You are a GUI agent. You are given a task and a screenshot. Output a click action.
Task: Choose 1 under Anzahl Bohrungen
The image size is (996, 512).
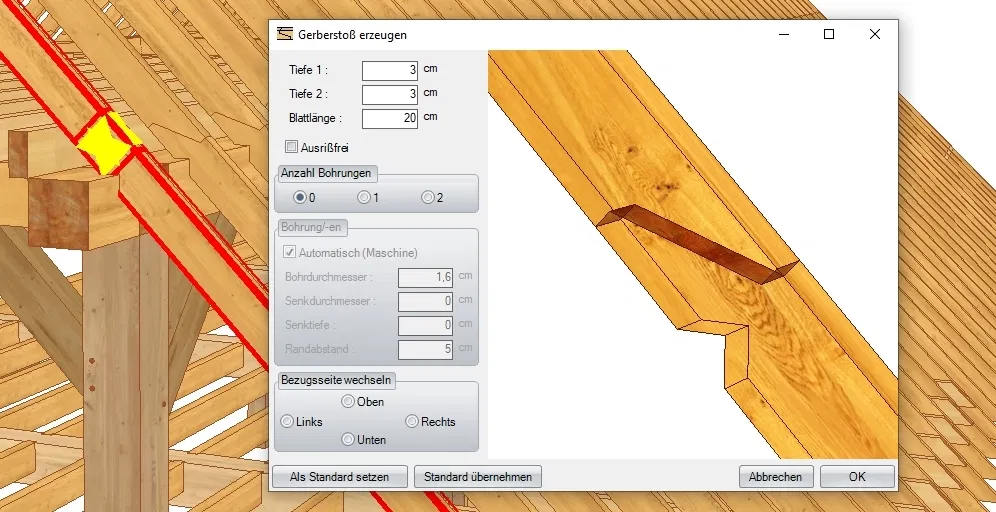tap(364, 197)
